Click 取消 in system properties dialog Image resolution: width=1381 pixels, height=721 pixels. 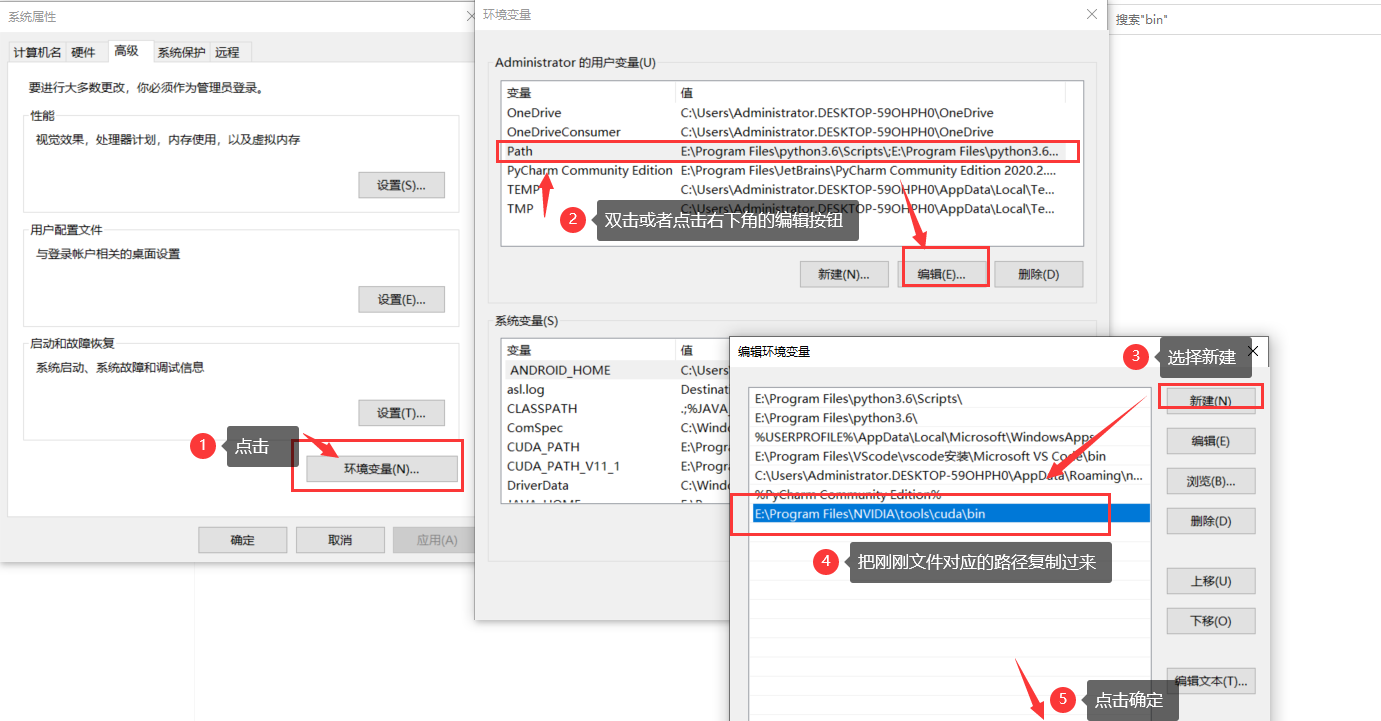tap(340, 539)
